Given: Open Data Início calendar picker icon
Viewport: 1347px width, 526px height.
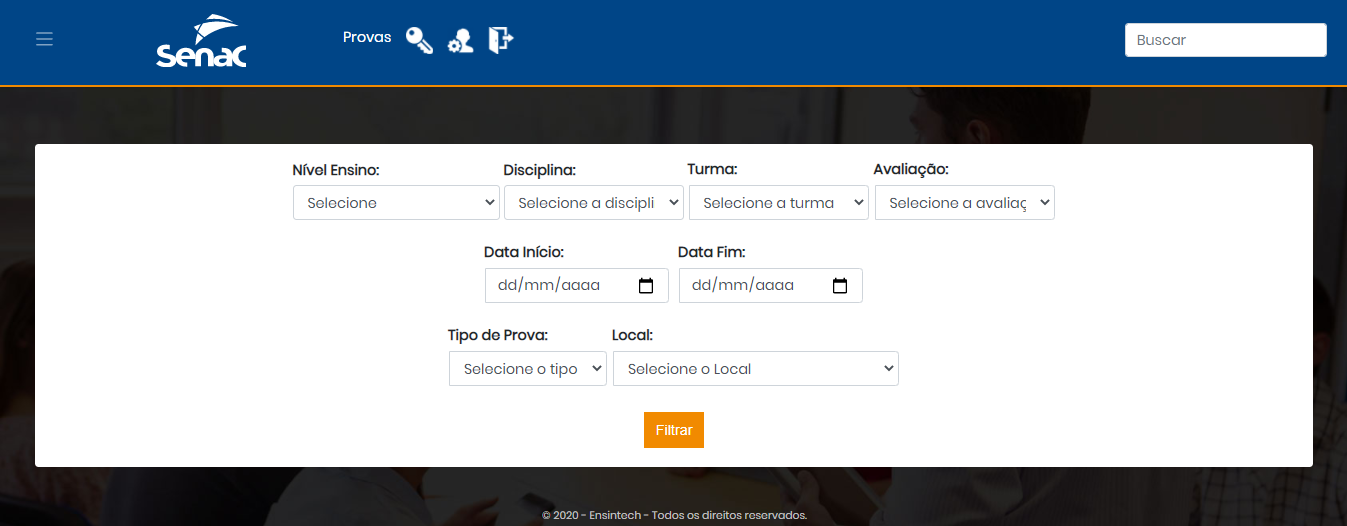Looking at the screenshot, I should (x=646, y=285).
